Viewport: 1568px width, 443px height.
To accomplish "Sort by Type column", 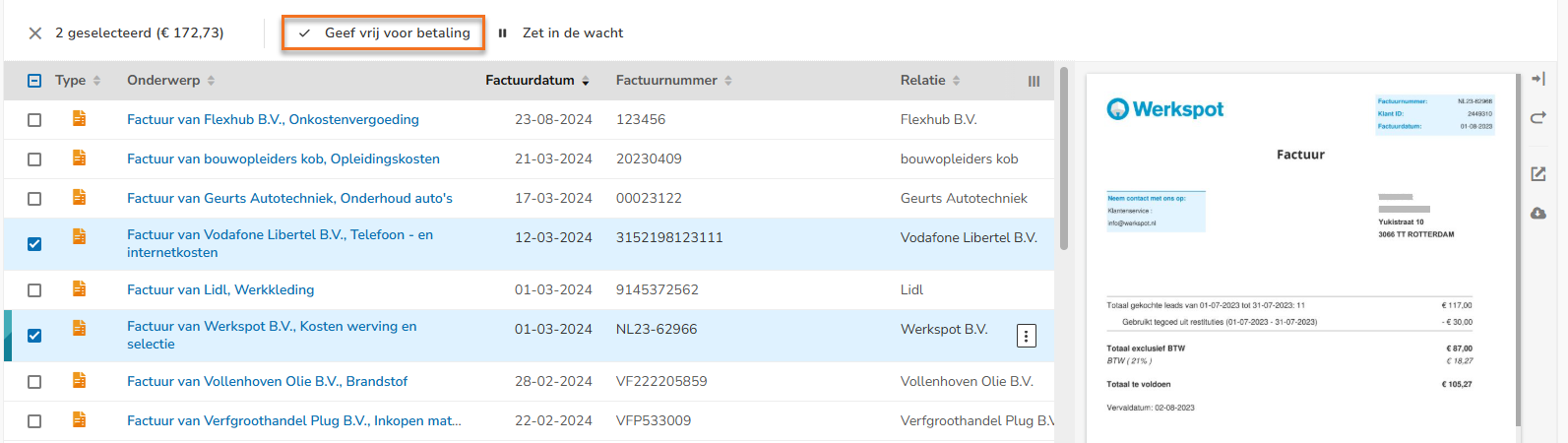I will coord(78,81).
